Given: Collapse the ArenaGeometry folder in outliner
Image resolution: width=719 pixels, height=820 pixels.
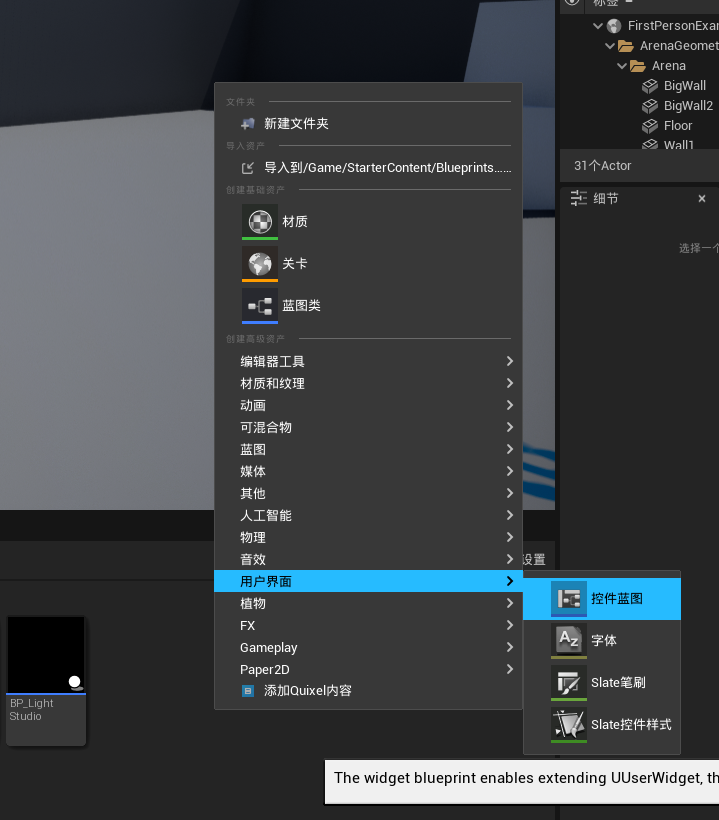Looking at the screenshot, I should click(609, 46).
